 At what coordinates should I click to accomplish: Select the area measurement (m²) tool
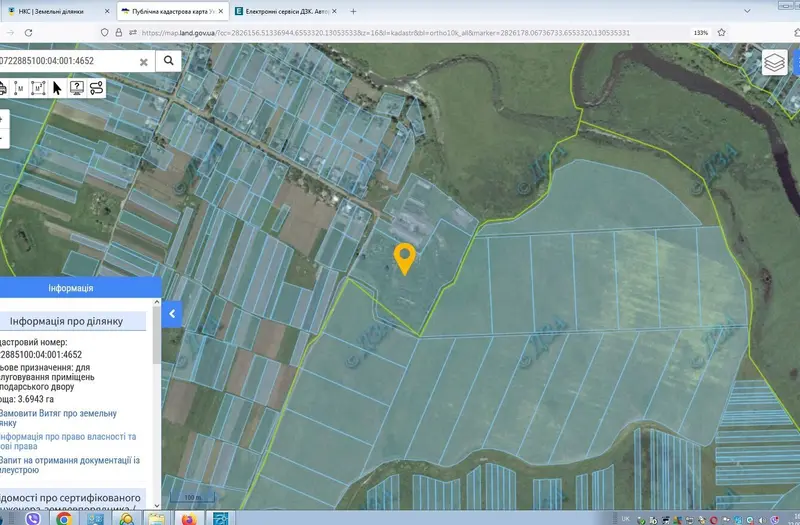pos(38,88)
